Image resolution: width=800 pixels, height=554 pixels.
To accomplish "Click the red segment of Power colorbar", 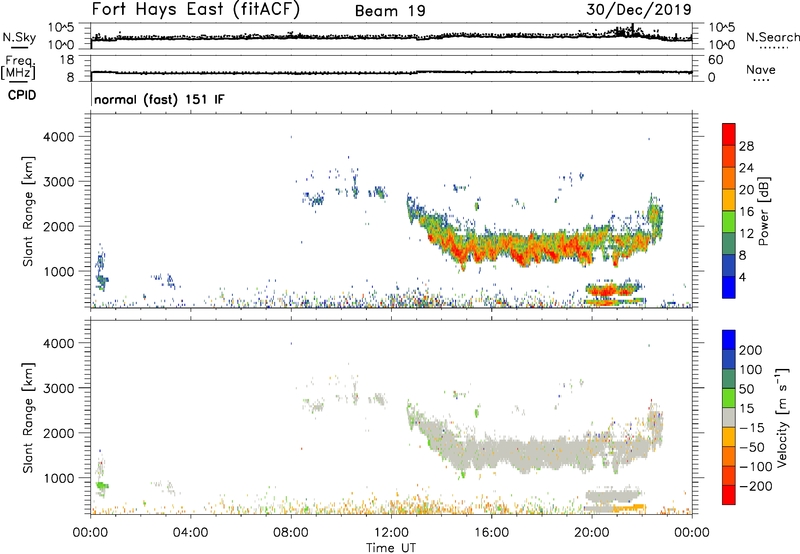I will point(729,134).
